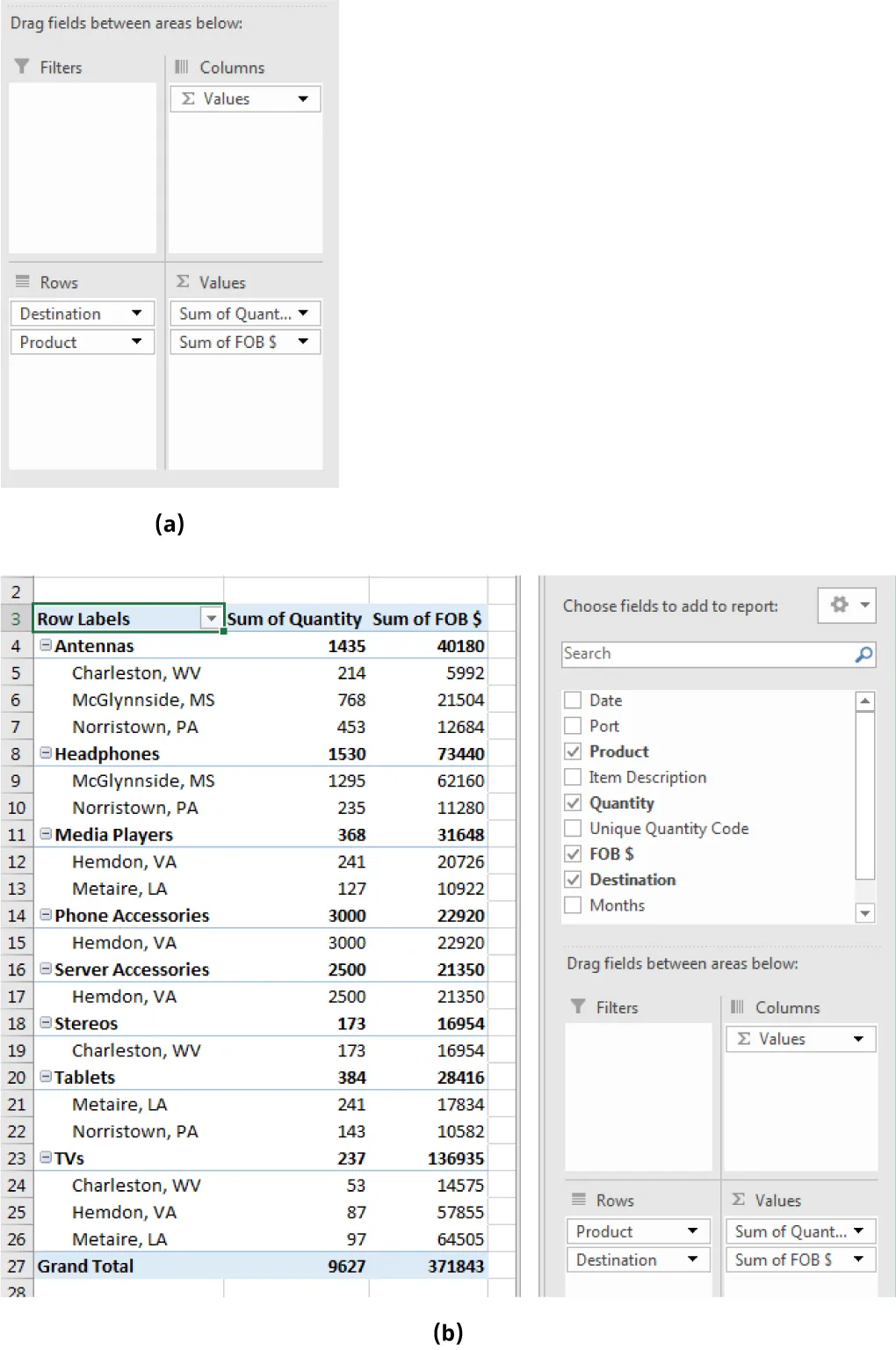Uncheck the FOB $ field
The width and height of the screenshot is (896, 1350).
(x=573, y=853)
